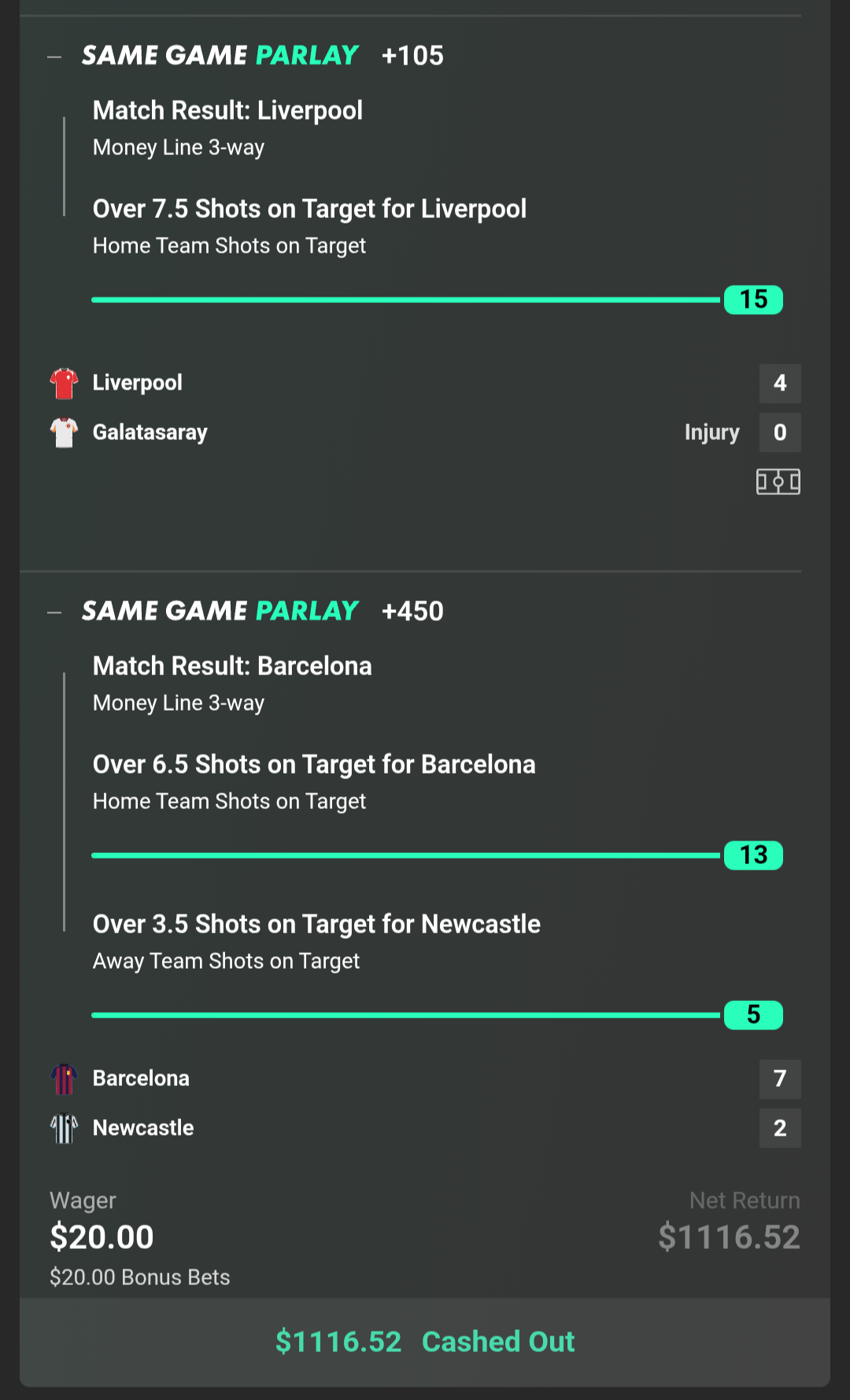Tap Liverpool's score box showing 4

780,383
